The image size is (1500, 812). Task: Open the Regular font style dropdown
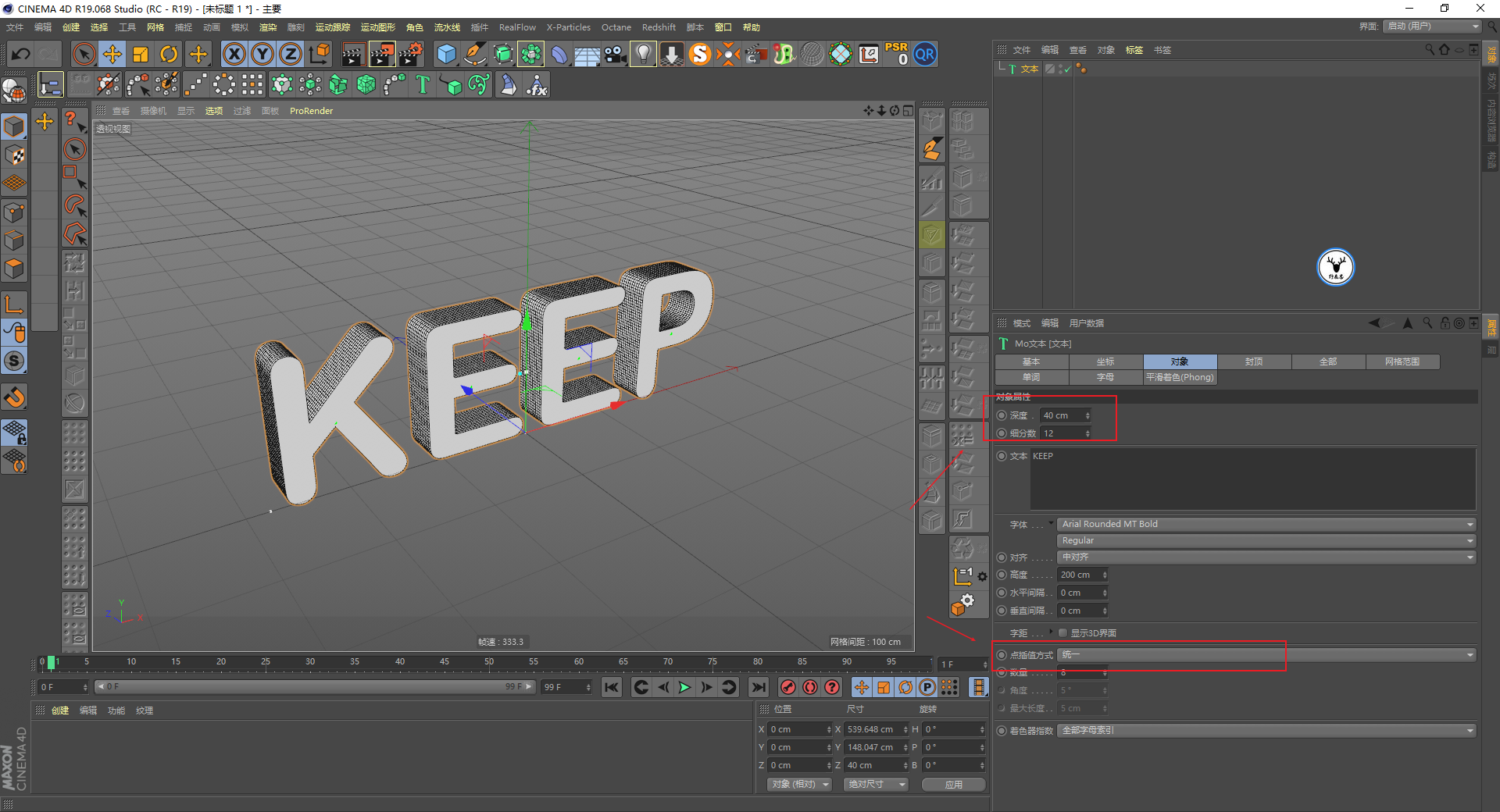click(x=1266, y=540)
